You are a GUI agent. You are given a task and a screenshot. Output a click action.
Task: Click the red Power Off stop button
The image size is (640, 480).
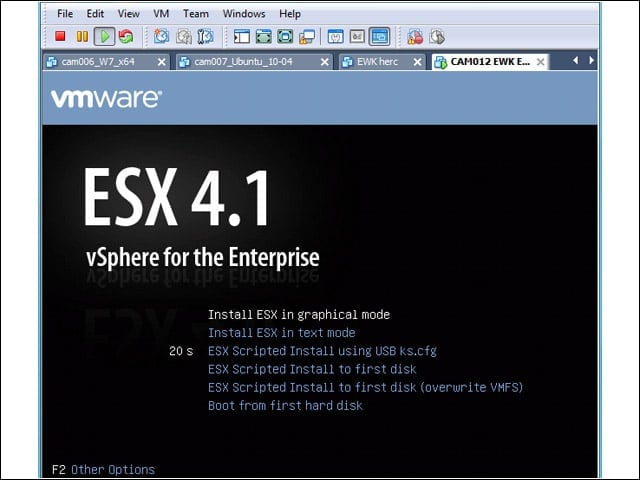60,36
